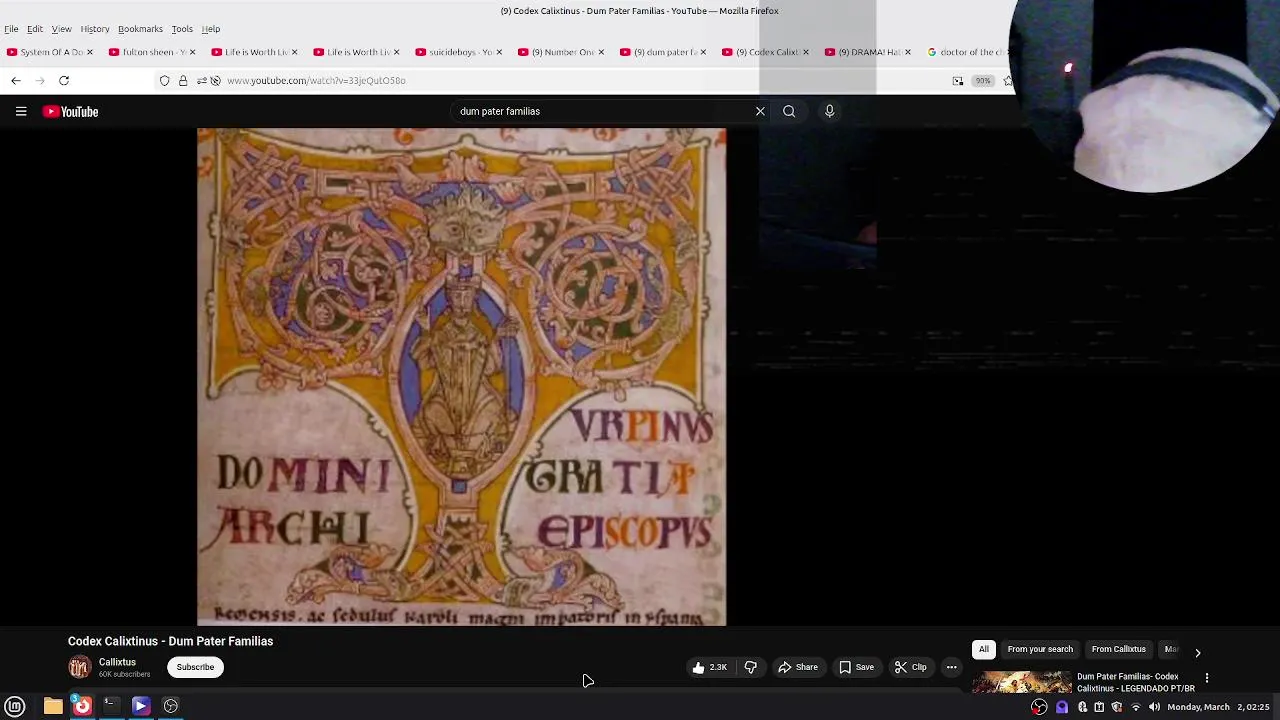The image size is (1280, 720).
Task: Show more filter chips with right arrow
Action: pyautogui.click(x=1197, y=652)
